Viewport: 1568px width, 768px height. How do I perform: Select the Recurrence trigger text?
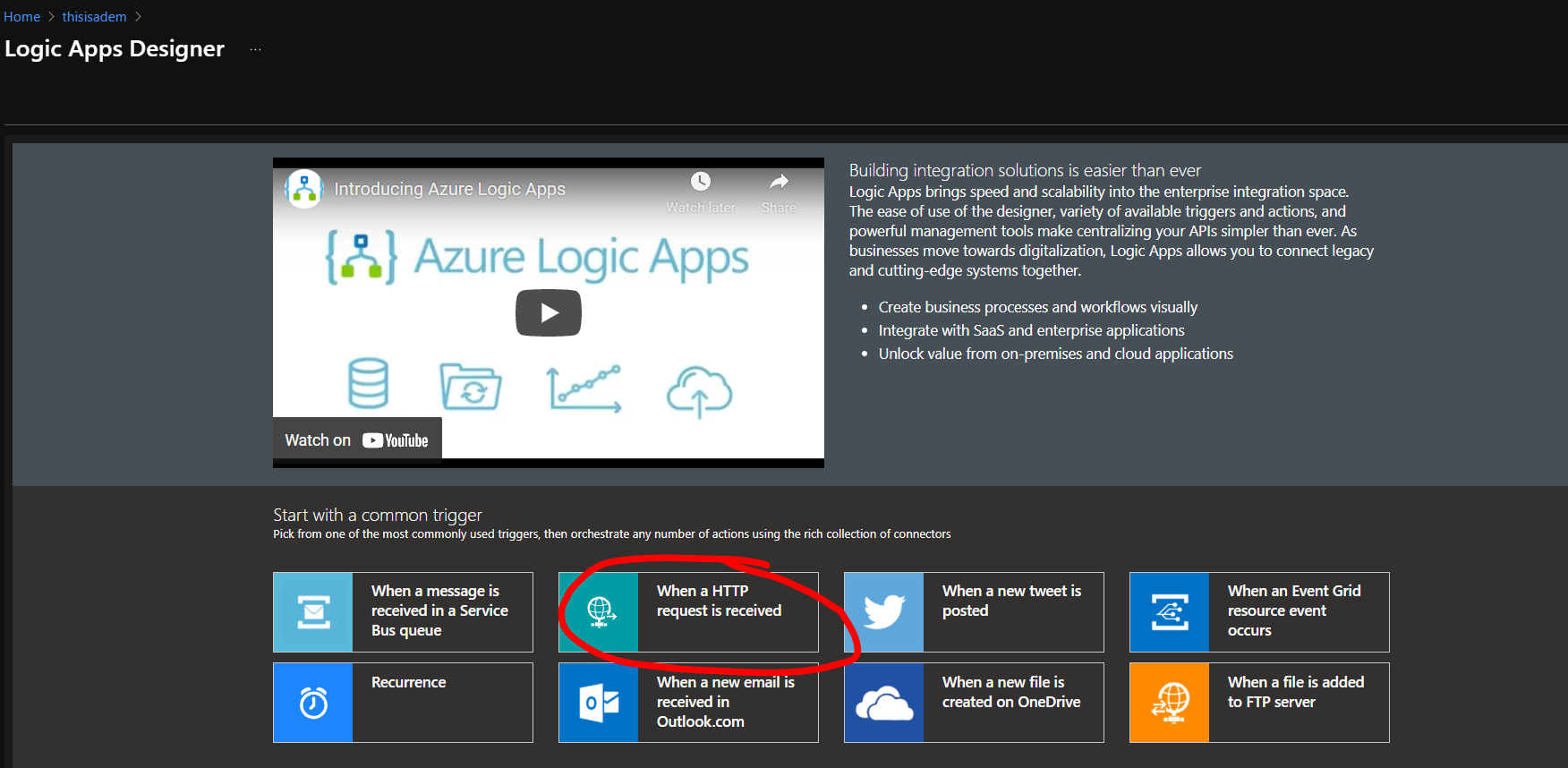408,682
